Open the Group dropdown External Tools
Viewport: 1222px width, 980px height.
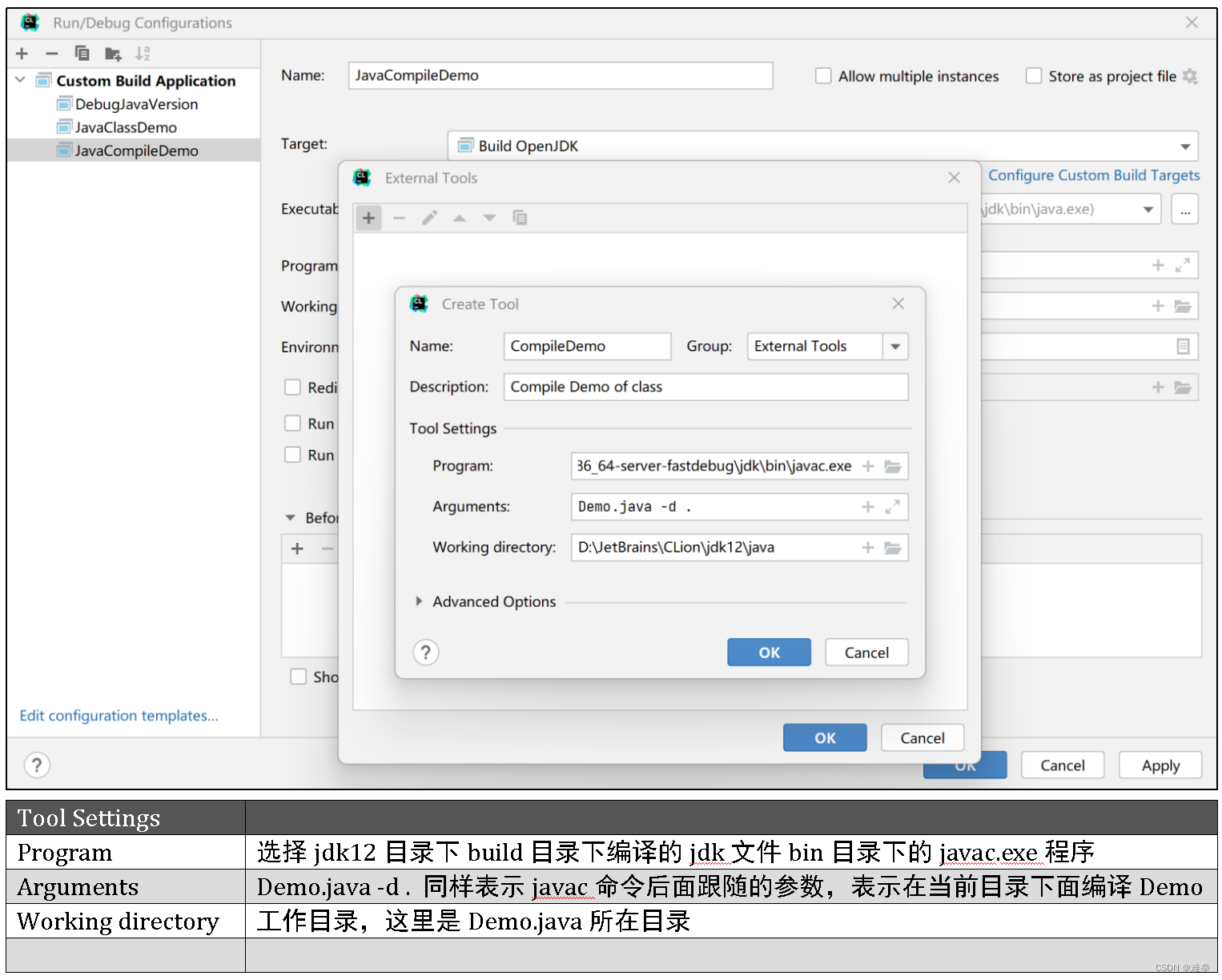895,347
